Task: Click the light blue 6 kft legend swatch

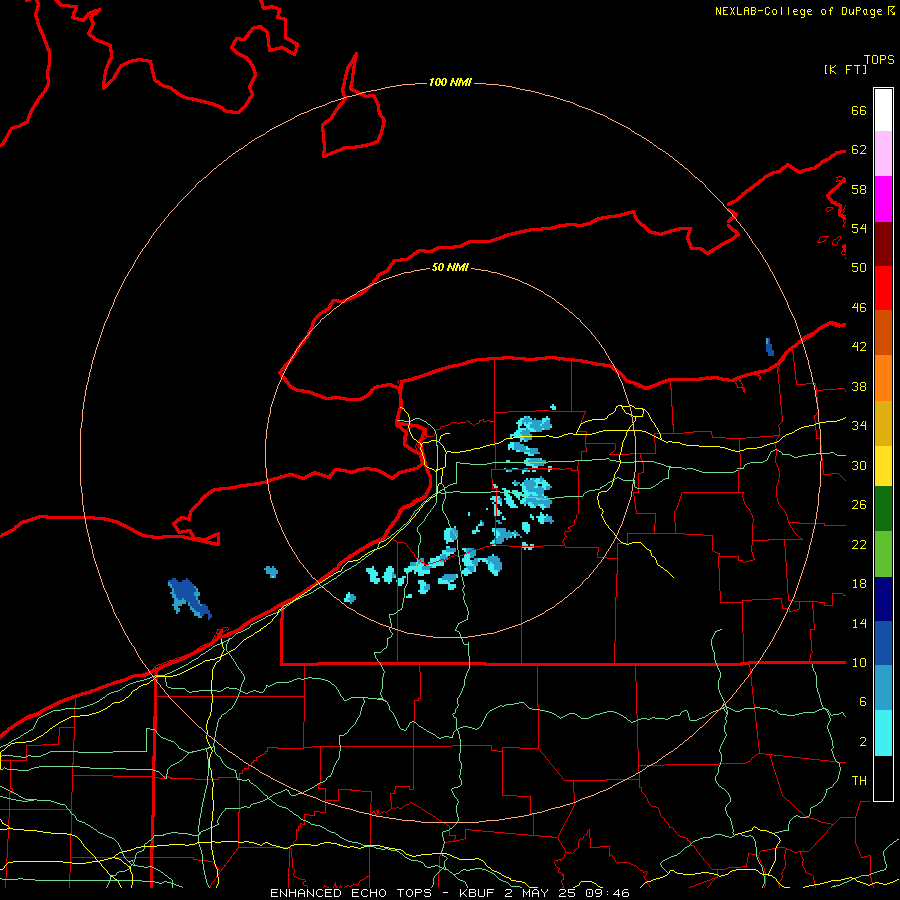Action: pos(883,688)
